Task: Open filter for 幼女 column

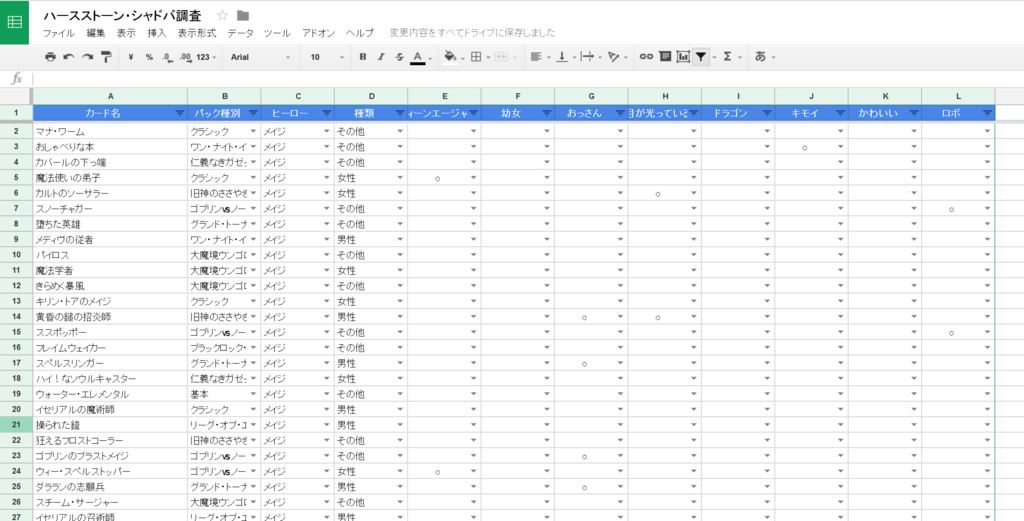Action: (547, 113)
